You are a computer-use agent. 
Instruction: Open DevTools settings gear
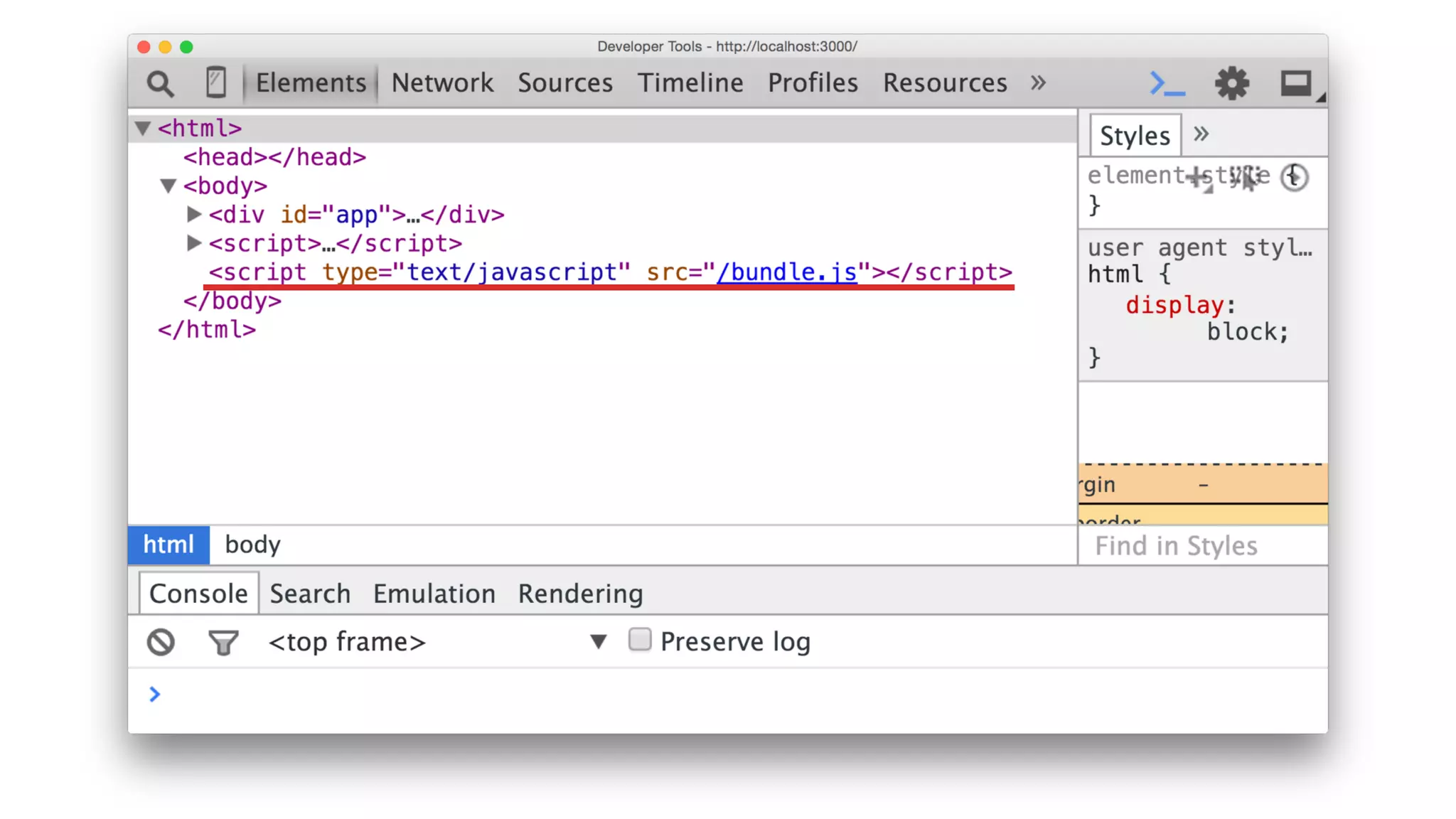point(1231,83)
